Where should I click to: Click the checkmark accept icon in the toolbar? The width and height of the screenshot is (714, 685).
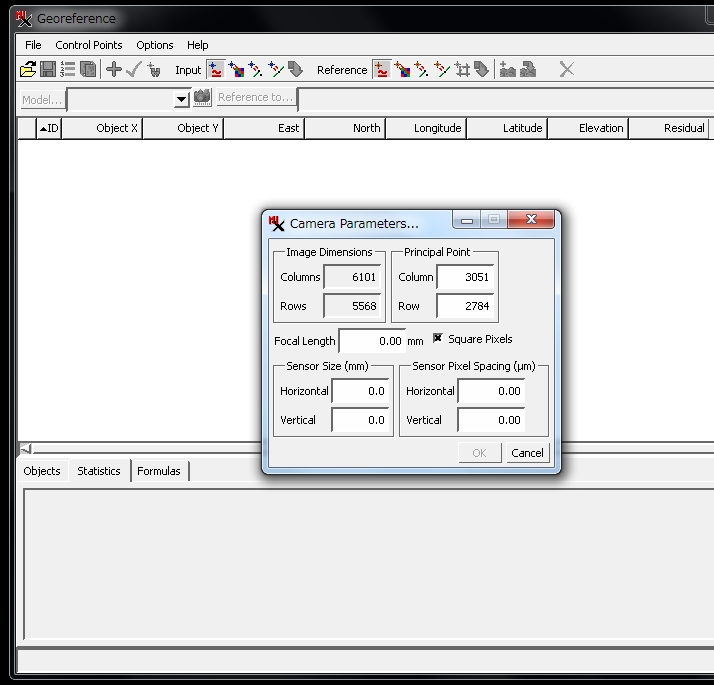(x=133, y=70)
